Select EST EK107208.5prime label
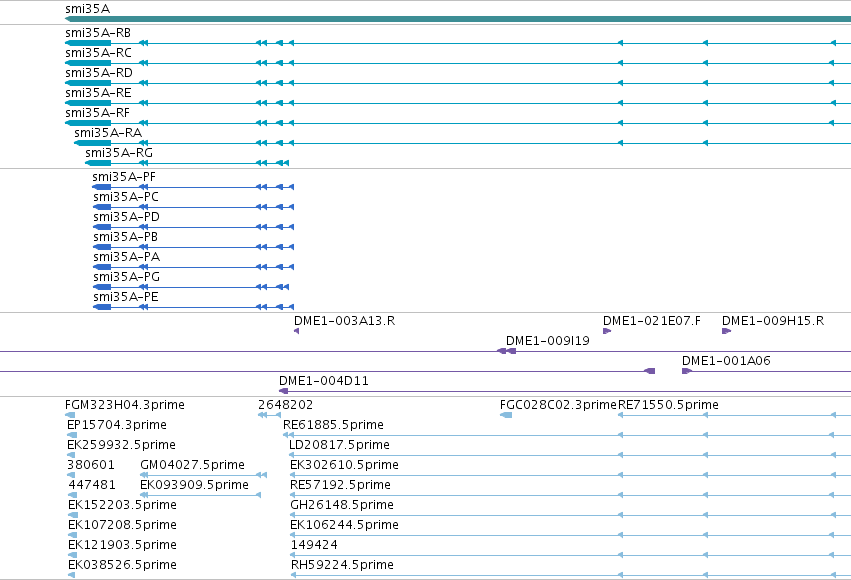 [x=123, y=525]
